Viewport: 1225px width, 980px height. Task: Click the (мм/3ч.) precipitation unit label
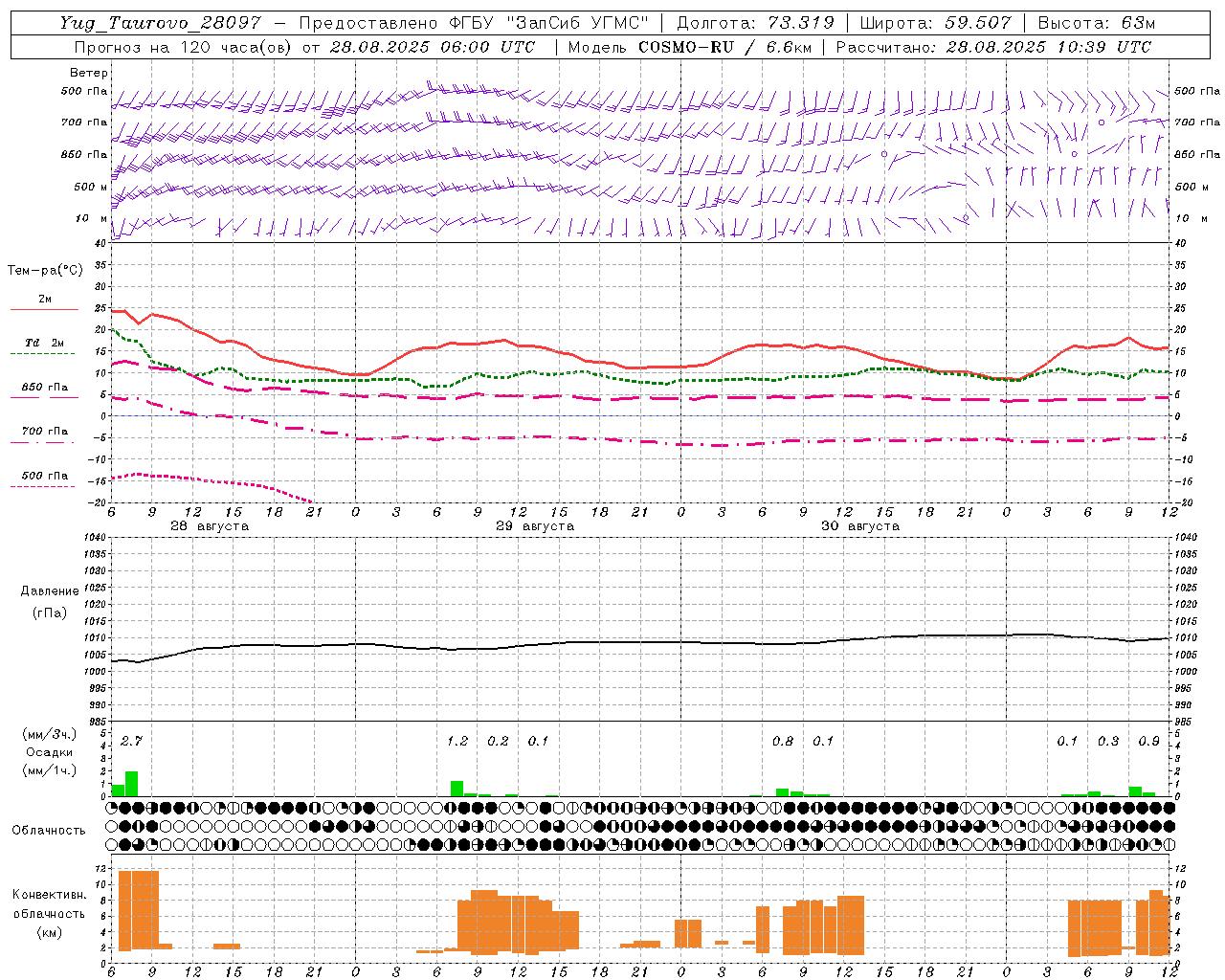(x=50, y=735)
